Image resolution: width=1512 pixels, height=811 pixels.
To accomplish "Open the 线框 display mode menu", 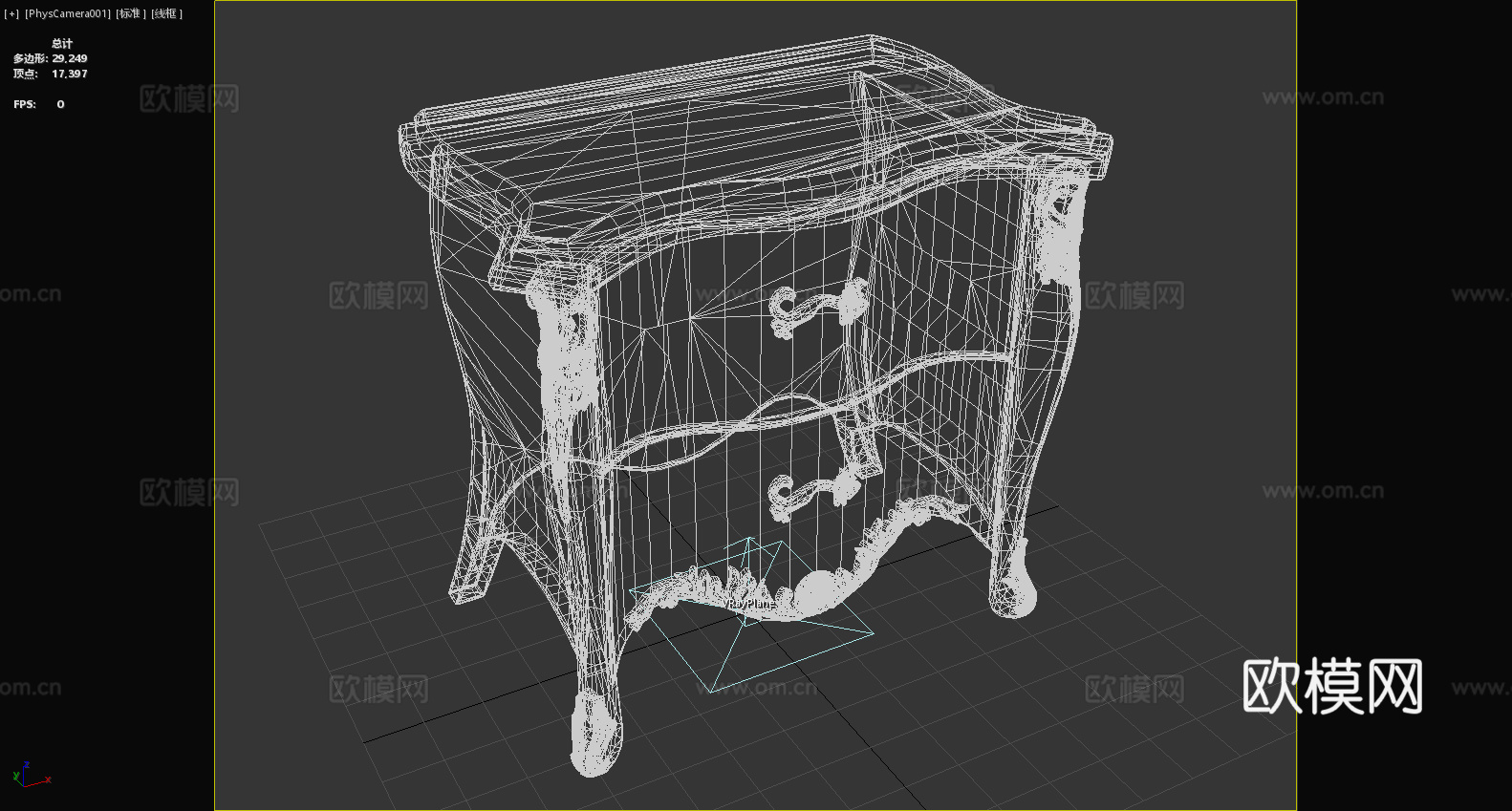I will click(x=166, y=13).
